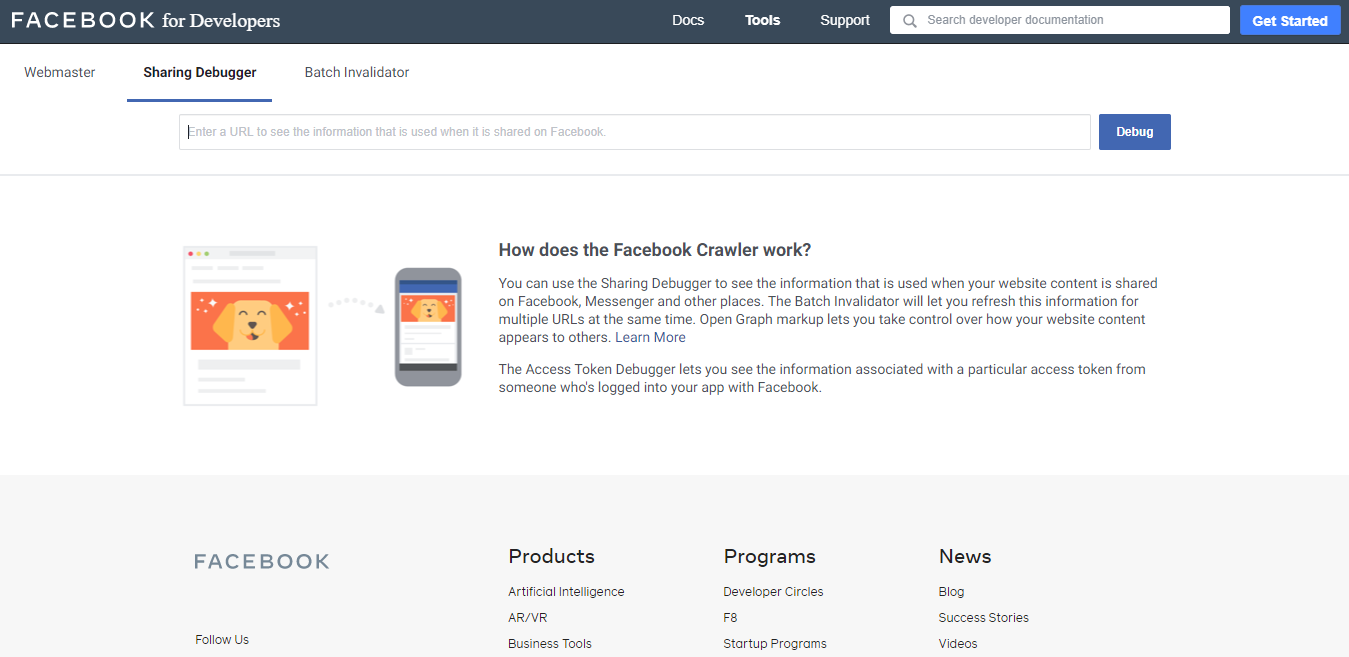The height and width of the screenshot is (657, 1349).
Task: Click the FACEBOOK logo in the footer
Action: coord(261,560)
